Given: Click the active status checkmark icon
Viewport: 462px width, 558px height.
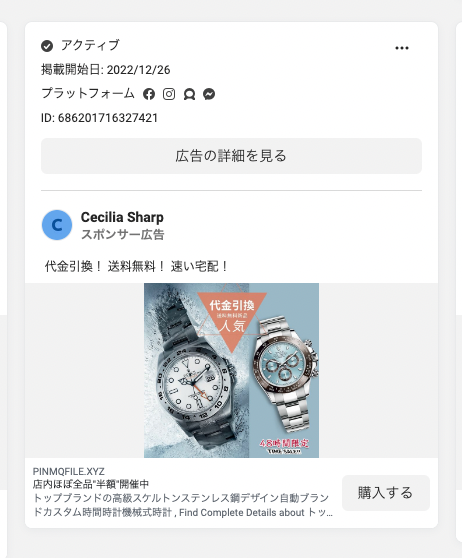Looking at the screenshot, I should tap(47, 46).
